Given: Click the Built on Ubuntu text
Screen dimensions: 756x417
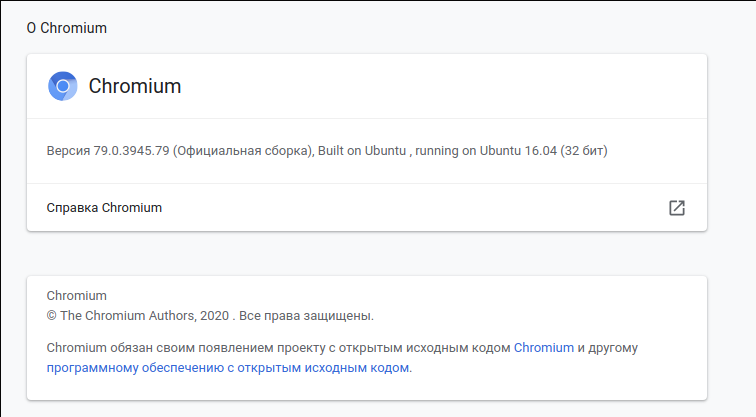Looking at the screenshot, I should (361, 151).
